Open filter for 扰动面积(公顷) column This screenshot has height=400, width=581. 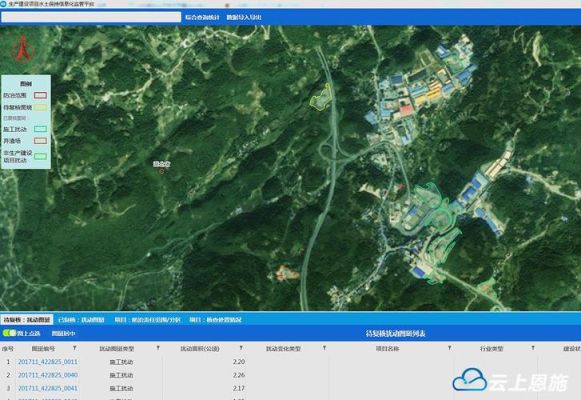tap(241, 348)
